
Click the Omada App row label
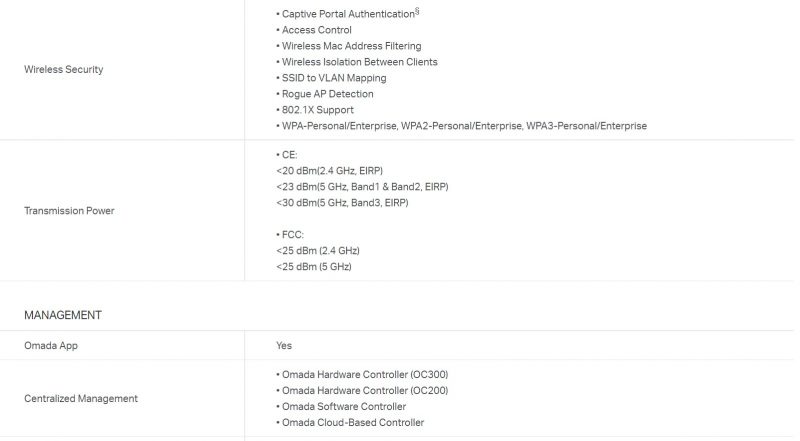[51, 346]
